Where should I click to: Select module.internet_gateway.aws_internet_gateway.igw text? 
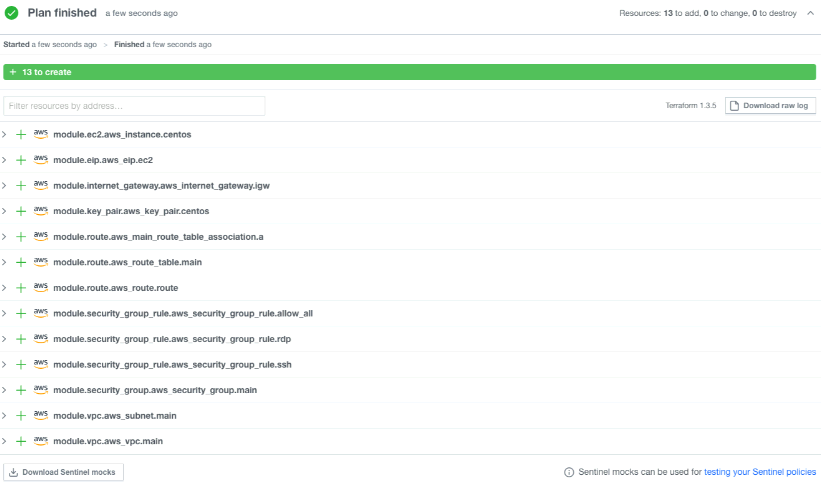[161, 186]
